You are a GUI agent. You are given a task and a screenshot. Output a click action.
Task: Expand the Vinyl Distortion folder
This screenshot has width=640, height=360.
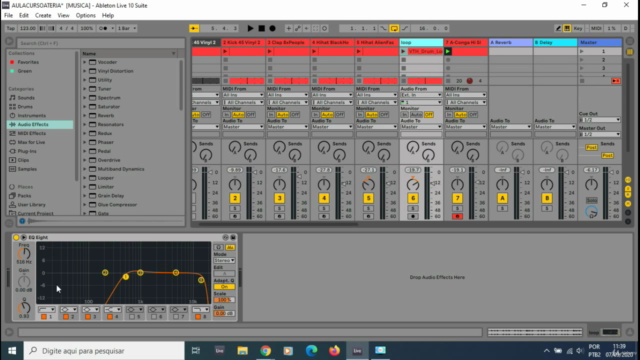point(85,71)
